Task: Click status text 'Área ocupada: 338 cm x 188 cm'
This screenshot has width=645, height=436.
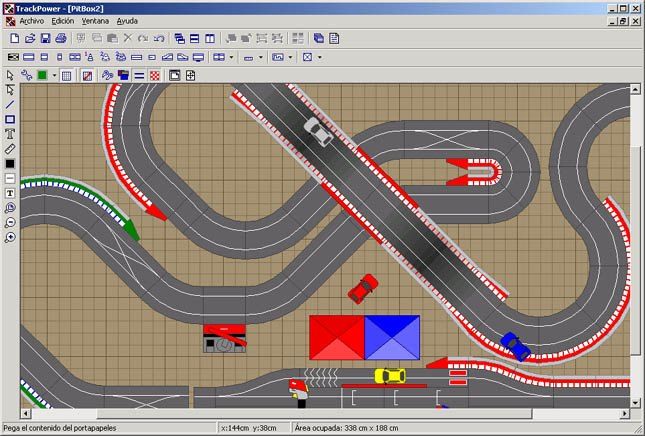Action: tap(346, 428)
